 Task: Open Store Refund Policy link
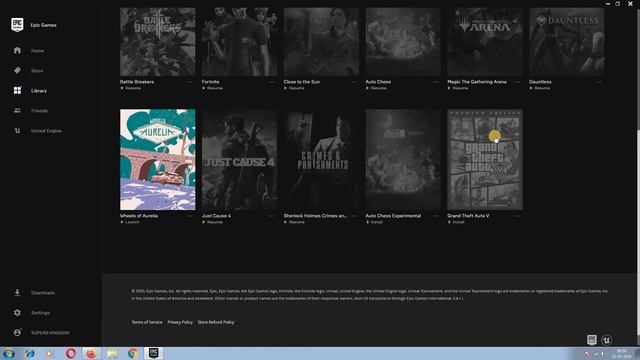[216, 322]
